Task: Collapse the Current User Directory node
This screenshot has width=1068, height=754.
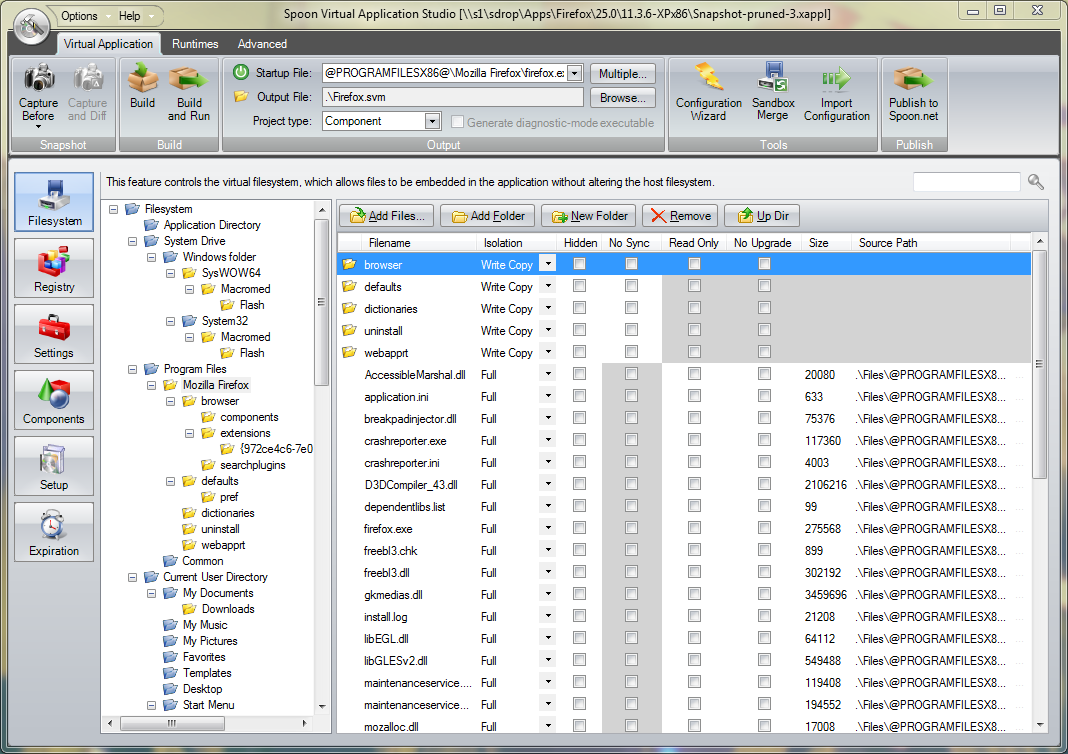Action: tap(132, 577)
